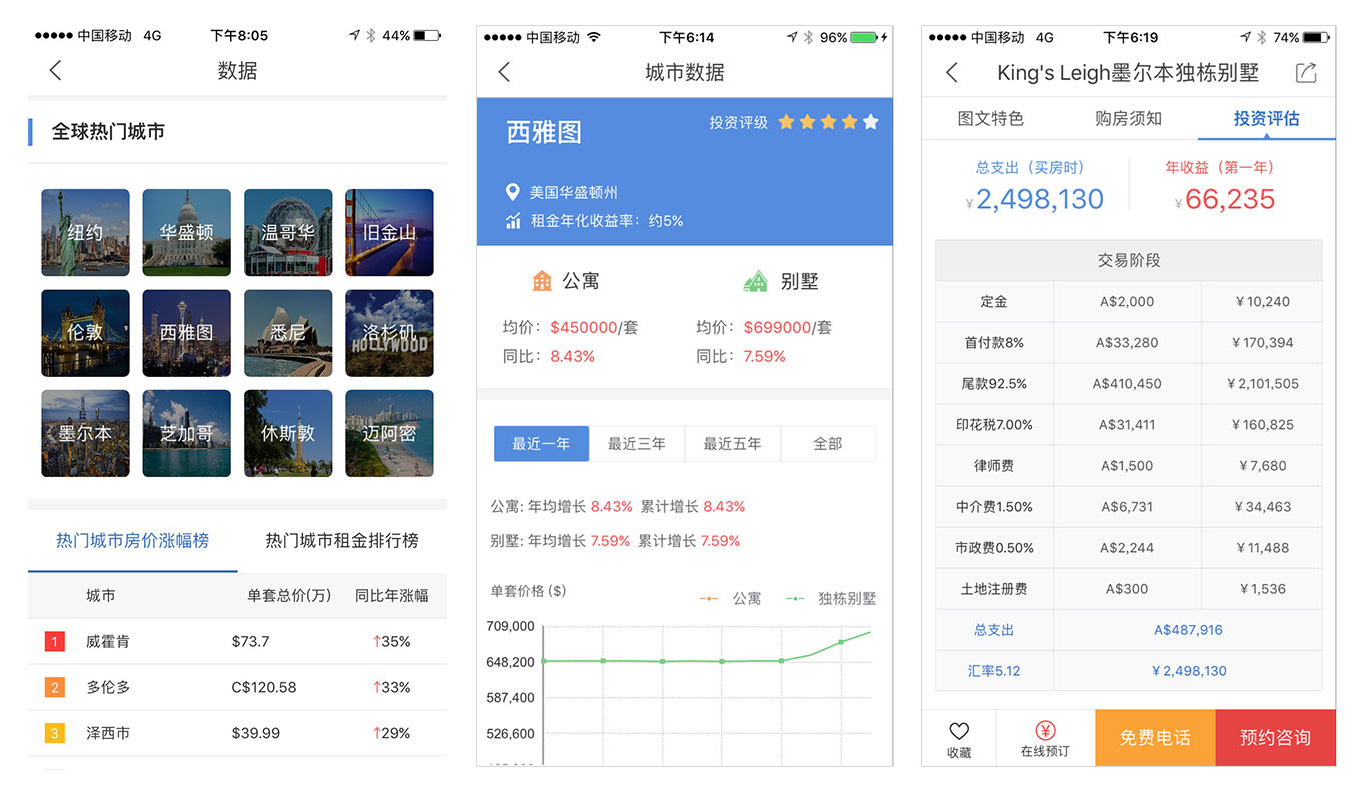Select 威霍肯 row in ranking list

(237, 641)
